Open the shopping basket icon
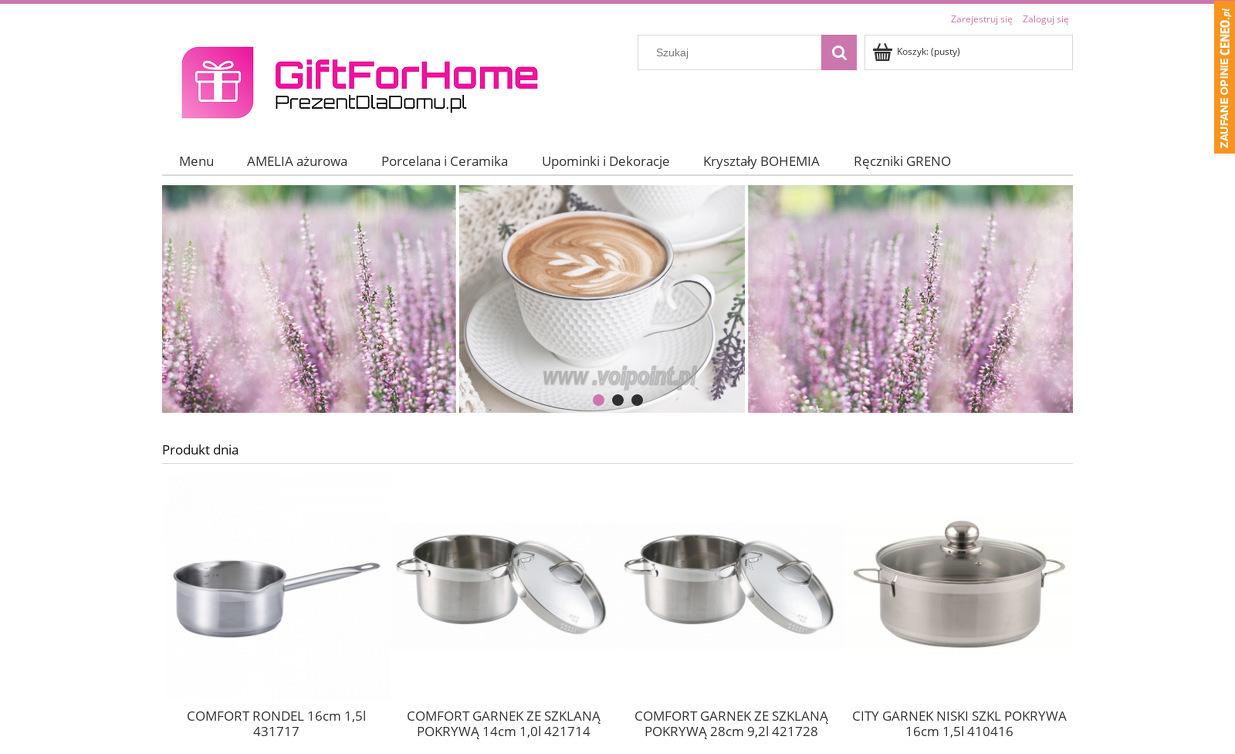This screenshot has height=754, width=1235. 882,52
